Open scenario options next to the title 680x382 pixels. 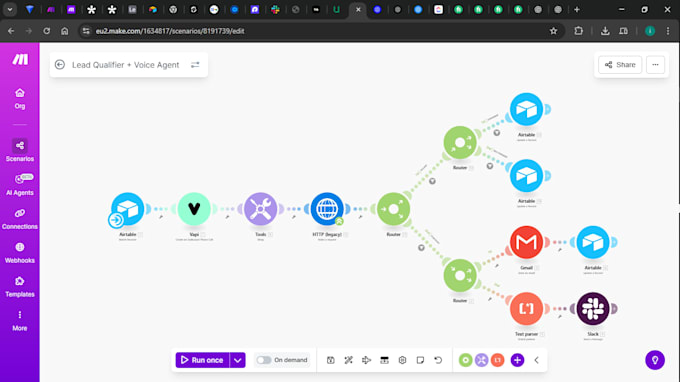tap(195, 65)
